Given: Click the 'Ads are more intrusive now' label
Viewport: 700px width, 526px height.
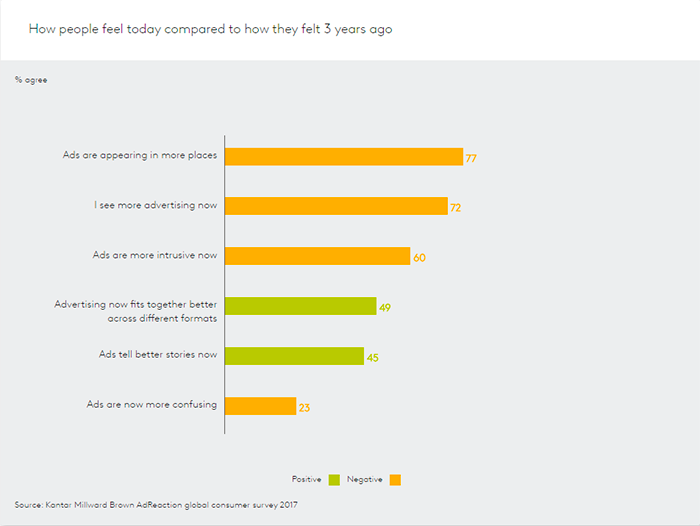Looking at the screenshot, I should 155,256.
